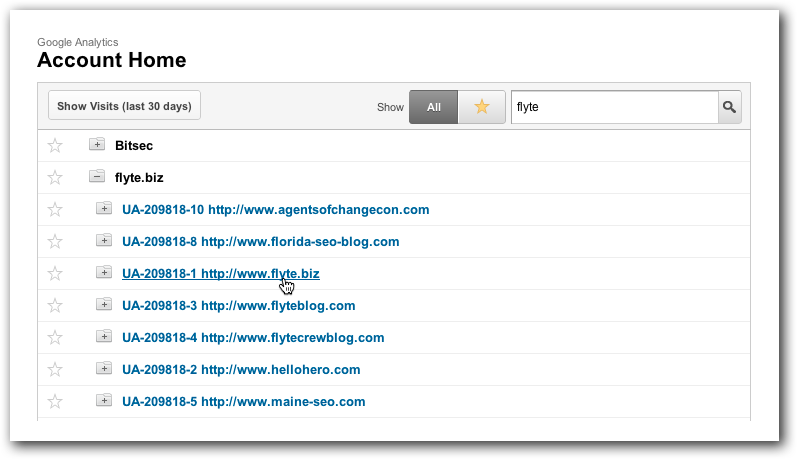Mark the florida-seo-blog.com property star
The image size is (797, 459).
point(55,242)
